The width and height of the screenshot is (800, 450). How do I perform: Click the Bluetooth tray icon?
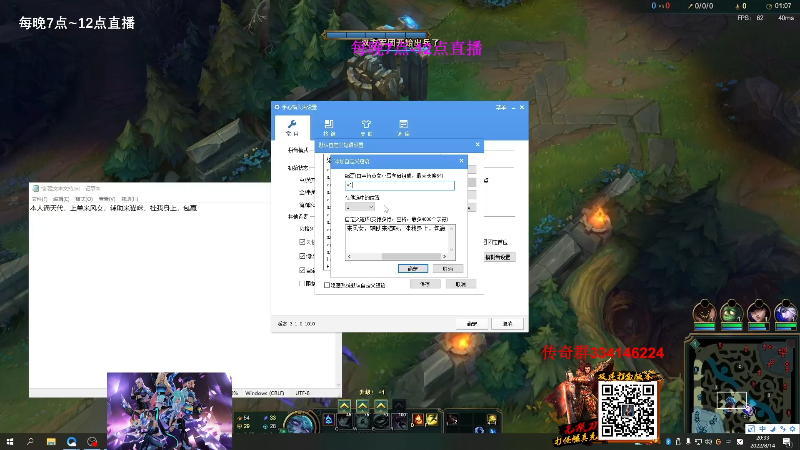(x=668, y=442)
